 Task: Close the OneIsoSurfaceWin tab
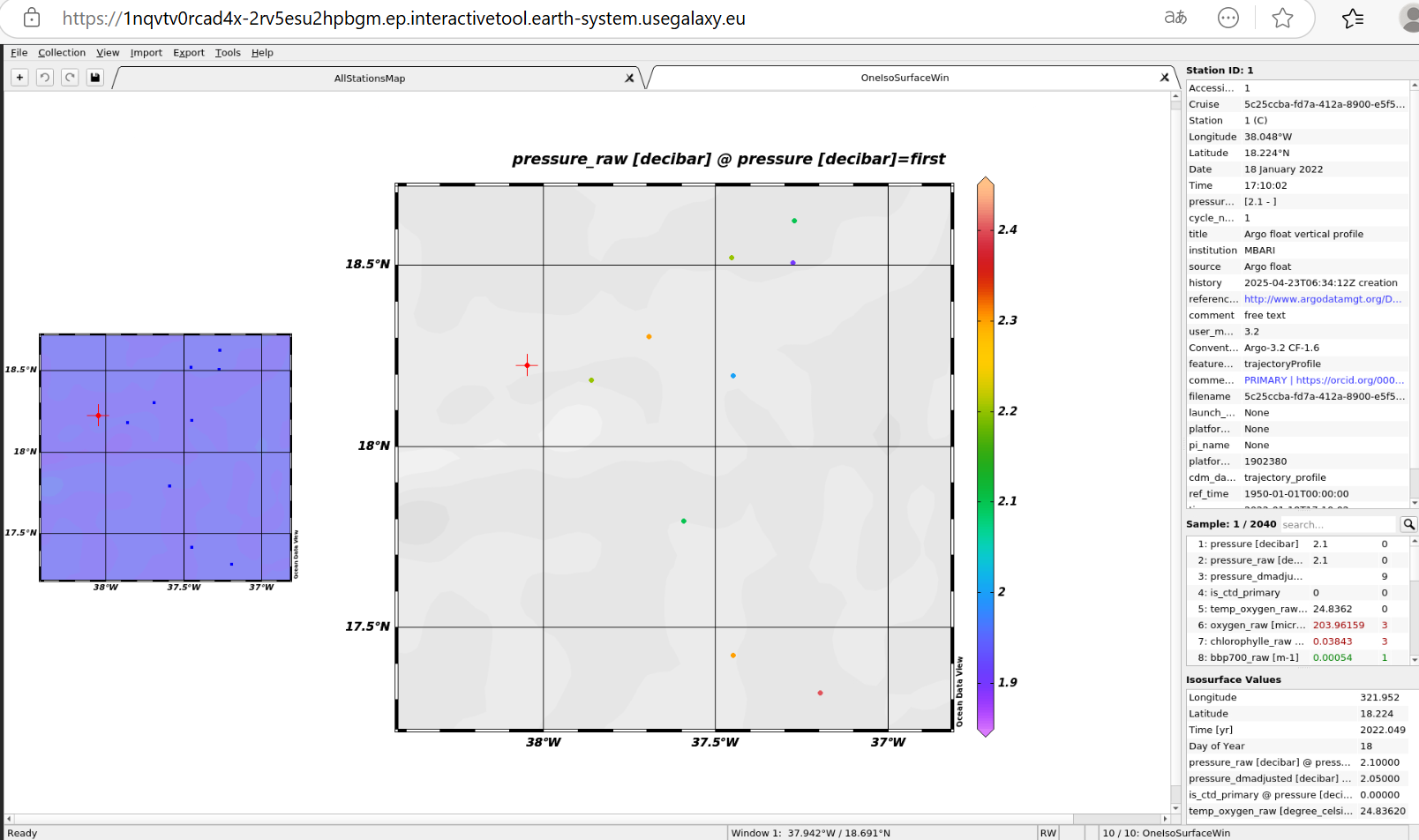click(x=1165, y=77)
